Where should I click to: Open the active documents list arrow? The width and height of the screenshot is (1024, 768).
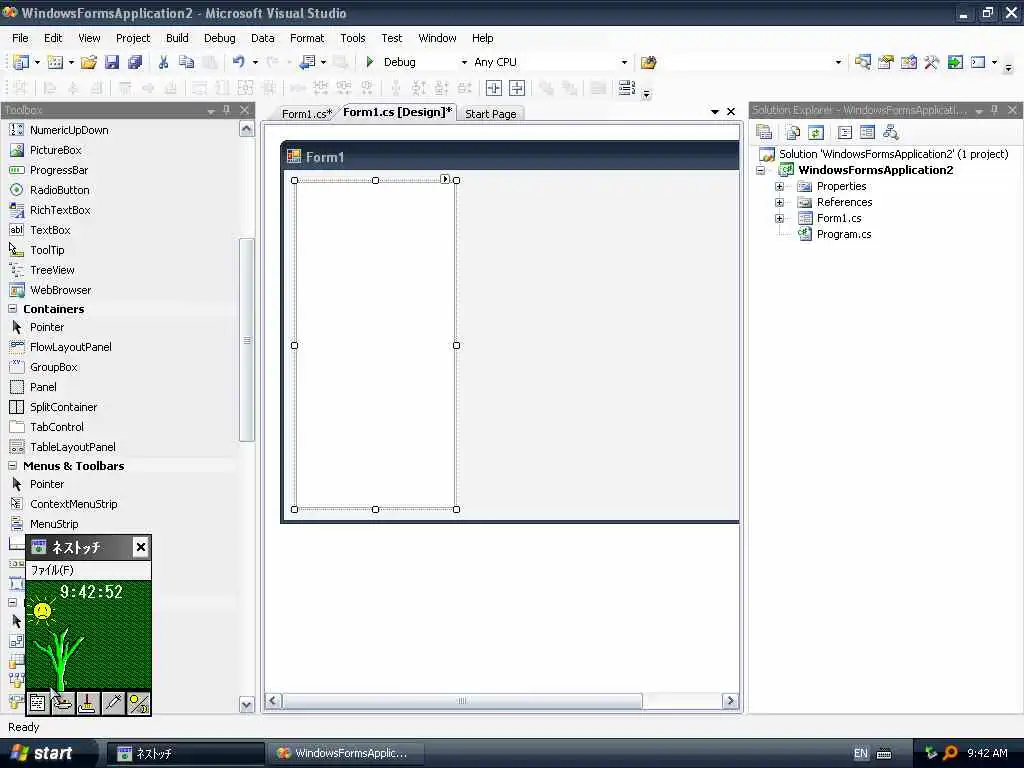point(714,112)
